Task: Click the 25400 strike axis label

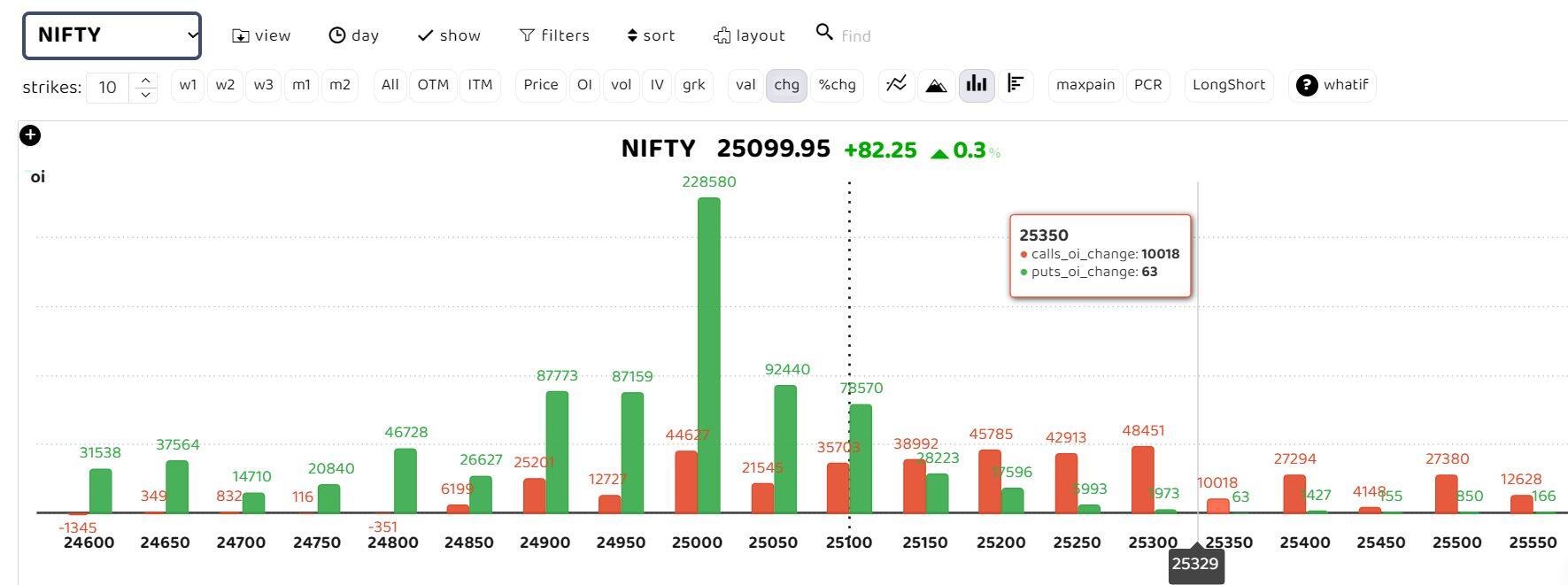Action: click(1305, 543)
